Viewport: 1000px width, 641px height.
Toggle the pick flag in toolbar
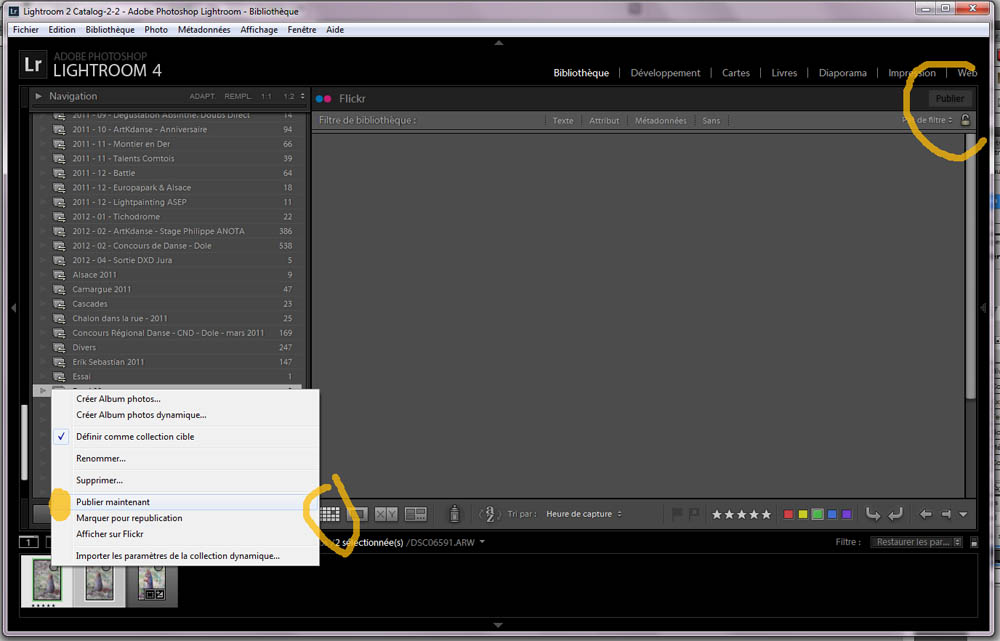(677, 513)
